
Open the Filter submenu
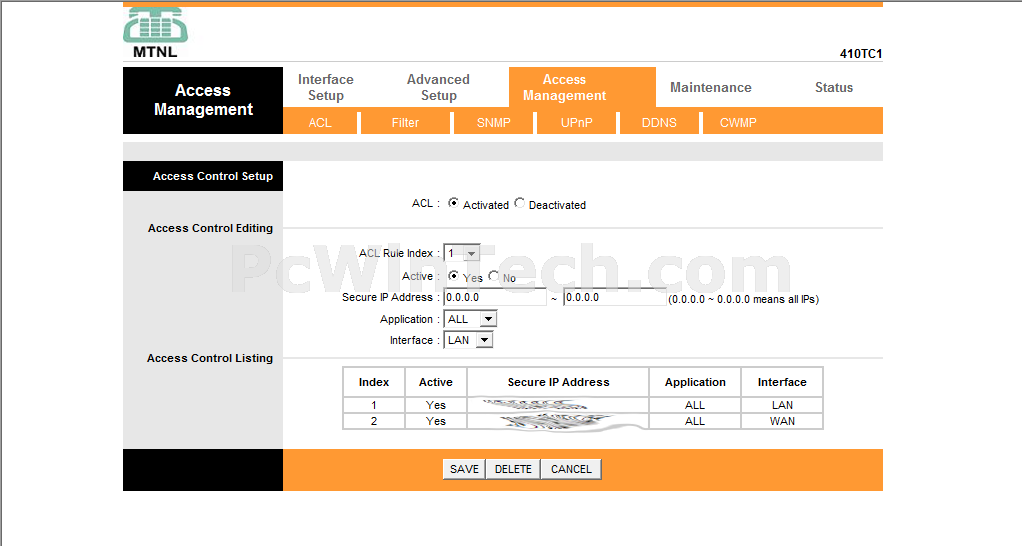point(405,122)
